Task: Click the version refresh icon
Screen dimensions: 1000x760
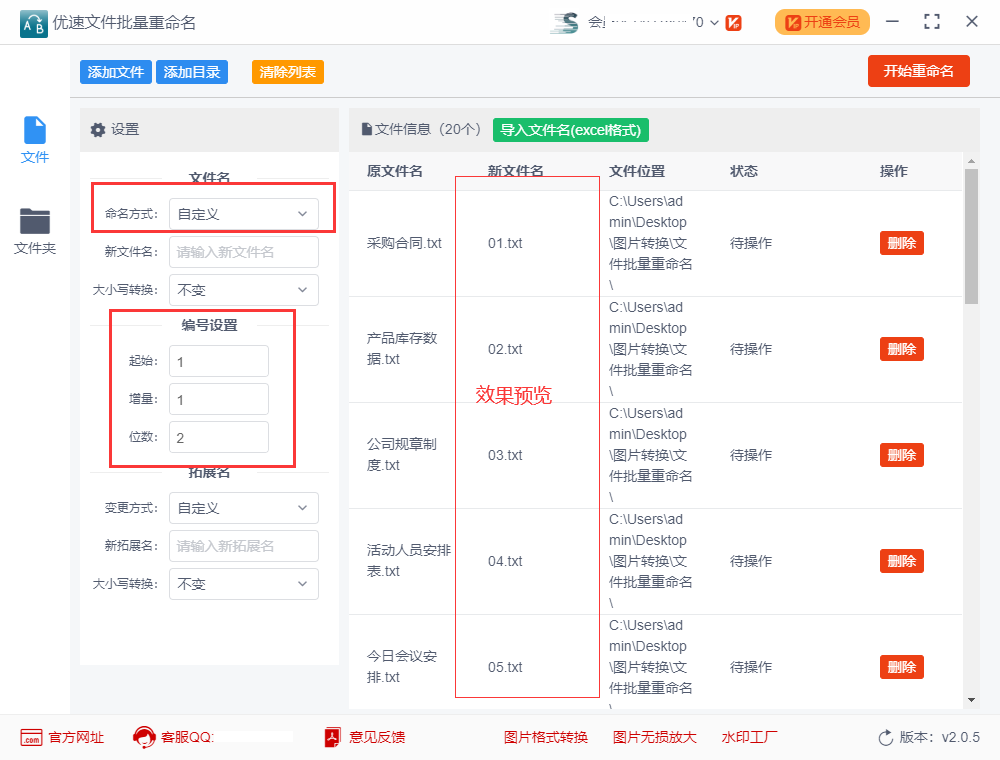Action: point(886,738)
